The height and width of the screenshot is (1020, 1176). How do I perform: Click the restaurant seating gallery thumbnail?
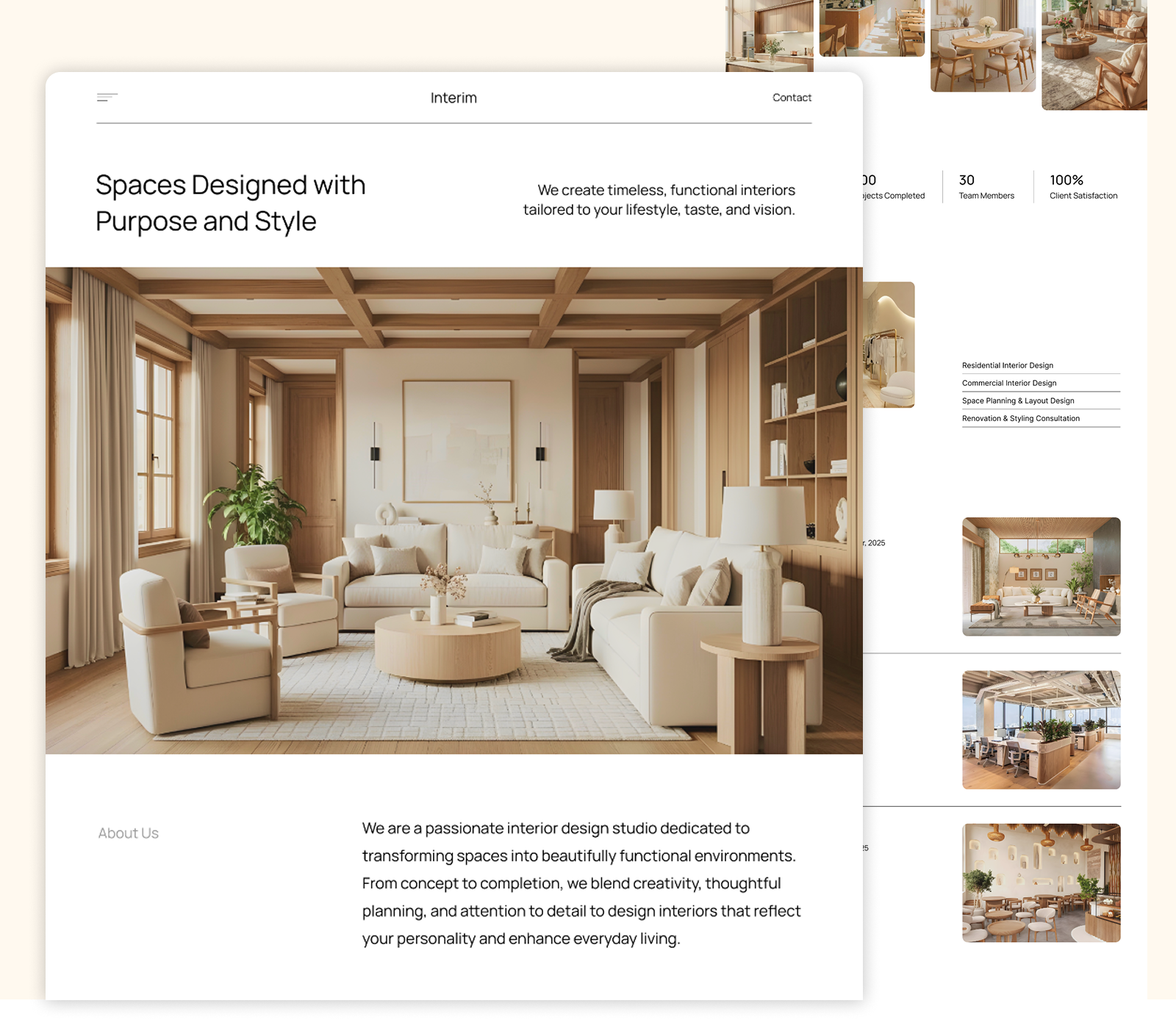point(872,29)
